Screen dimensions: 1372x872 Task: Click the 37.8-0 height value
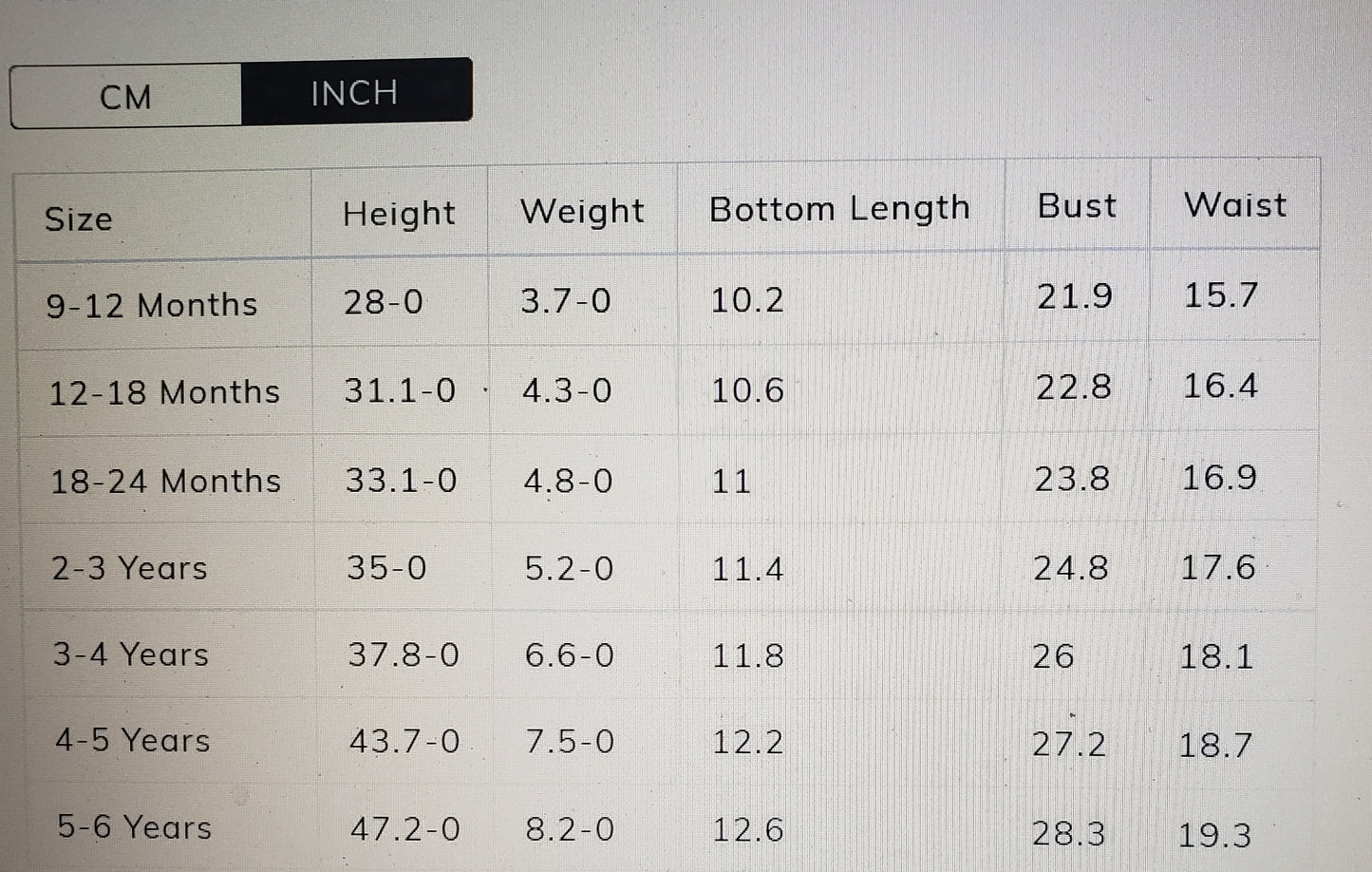404,654
